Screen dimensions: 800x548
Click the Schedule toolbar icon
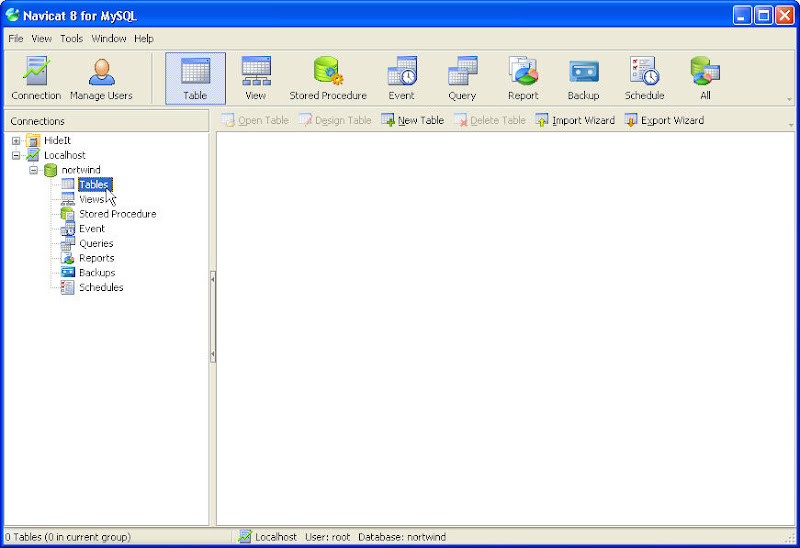tap(644, 78)
